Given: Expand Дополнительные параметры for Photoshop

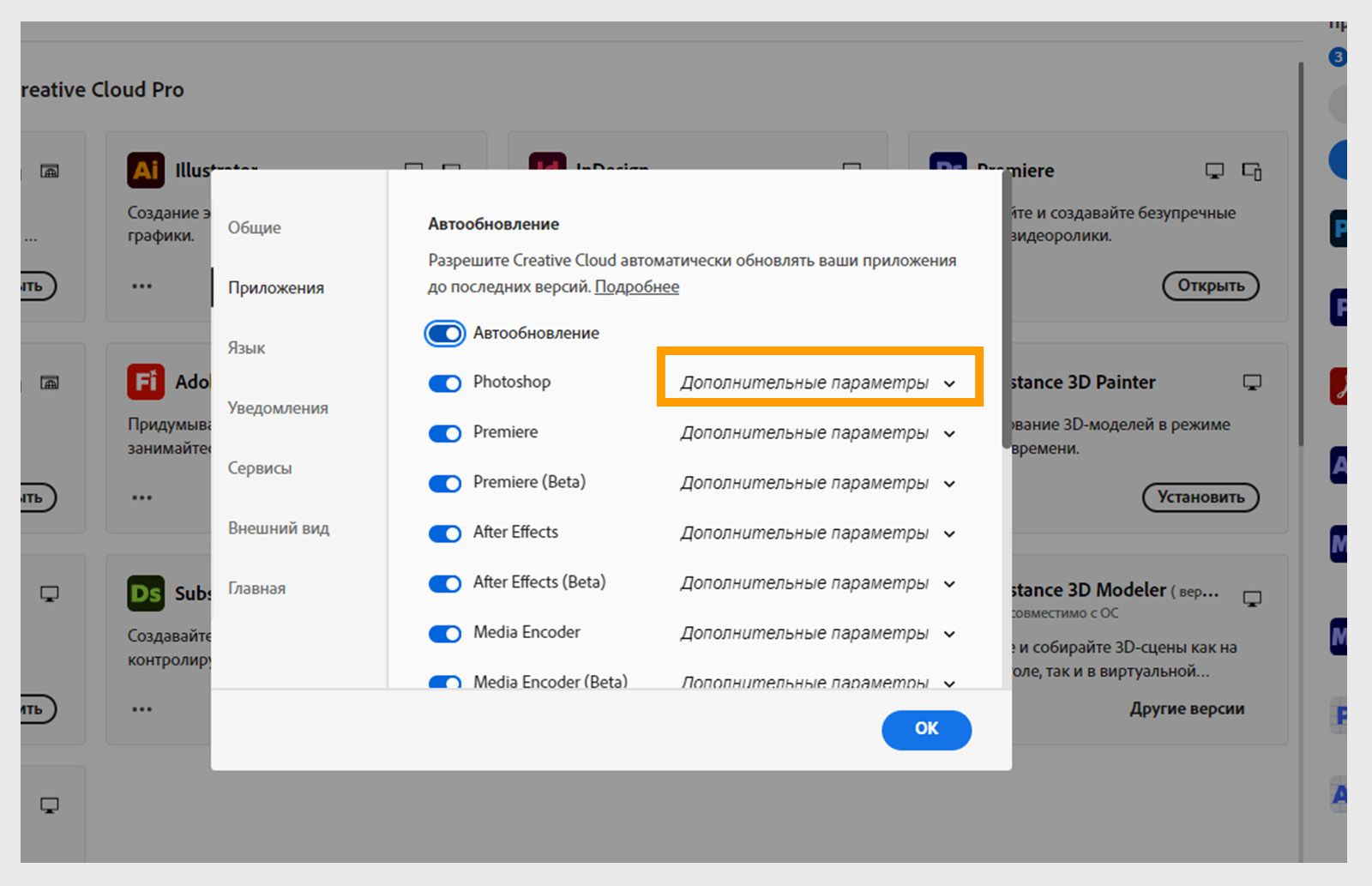Looking at the screenshot, I should coord(818,383).
